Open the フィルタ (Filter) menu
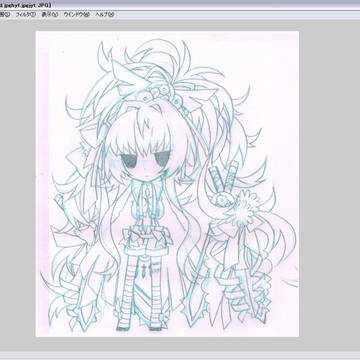Viewport: 360px width, 360px height. click(x=25, y=15)
